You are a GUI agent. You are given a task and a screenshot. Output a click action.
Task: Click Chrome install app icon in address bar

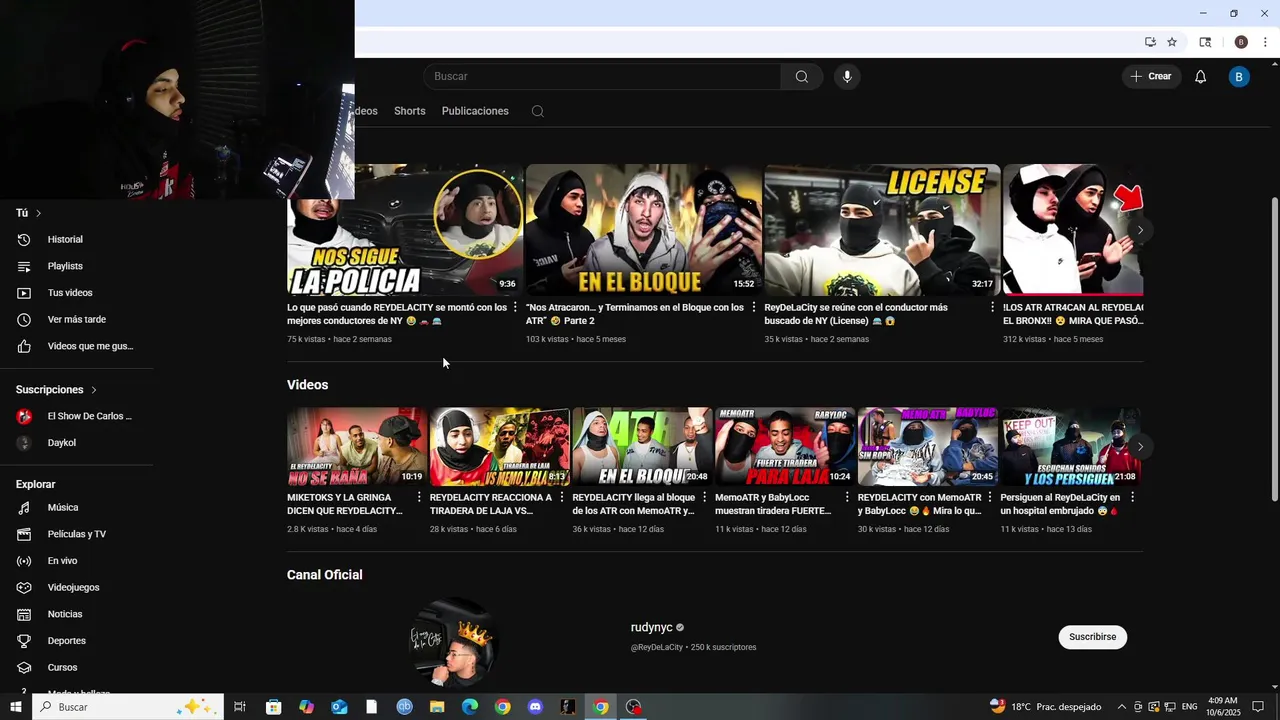tap(1150, 42)
